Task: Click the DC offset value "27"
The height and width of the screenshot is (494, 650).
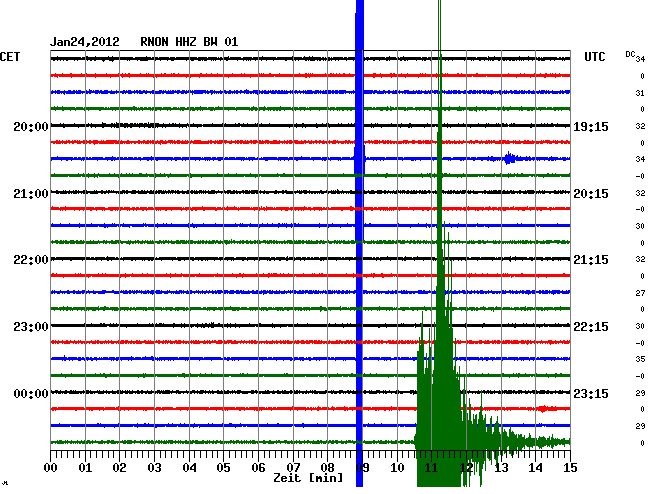Action: click(640, 293)
